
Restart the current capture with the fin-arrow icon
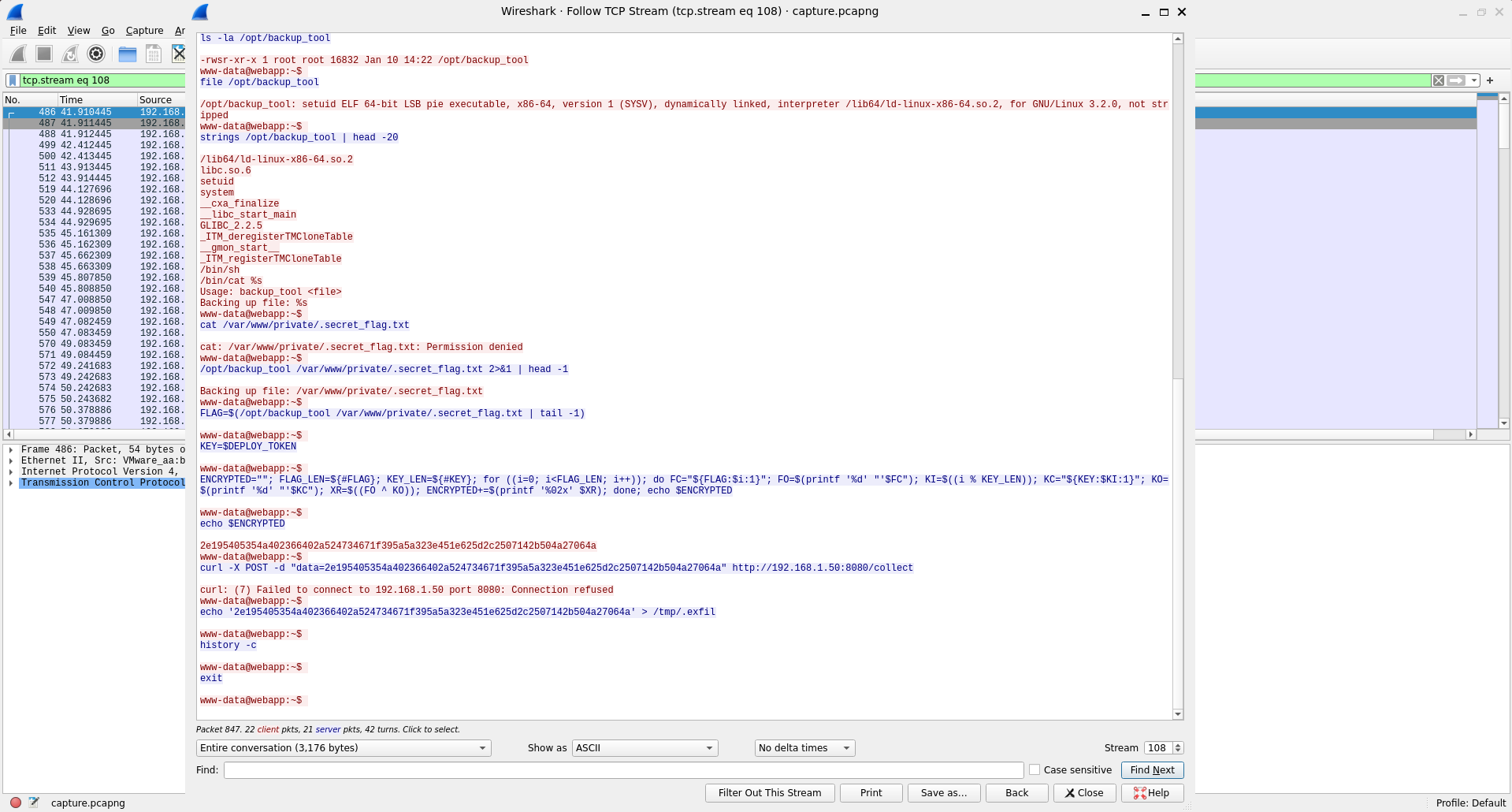coord(70,54)
